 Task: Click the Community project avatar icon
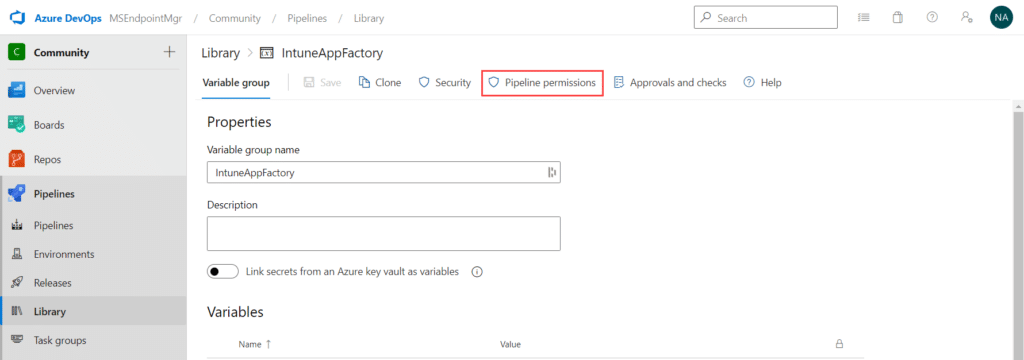pos(16,52)
